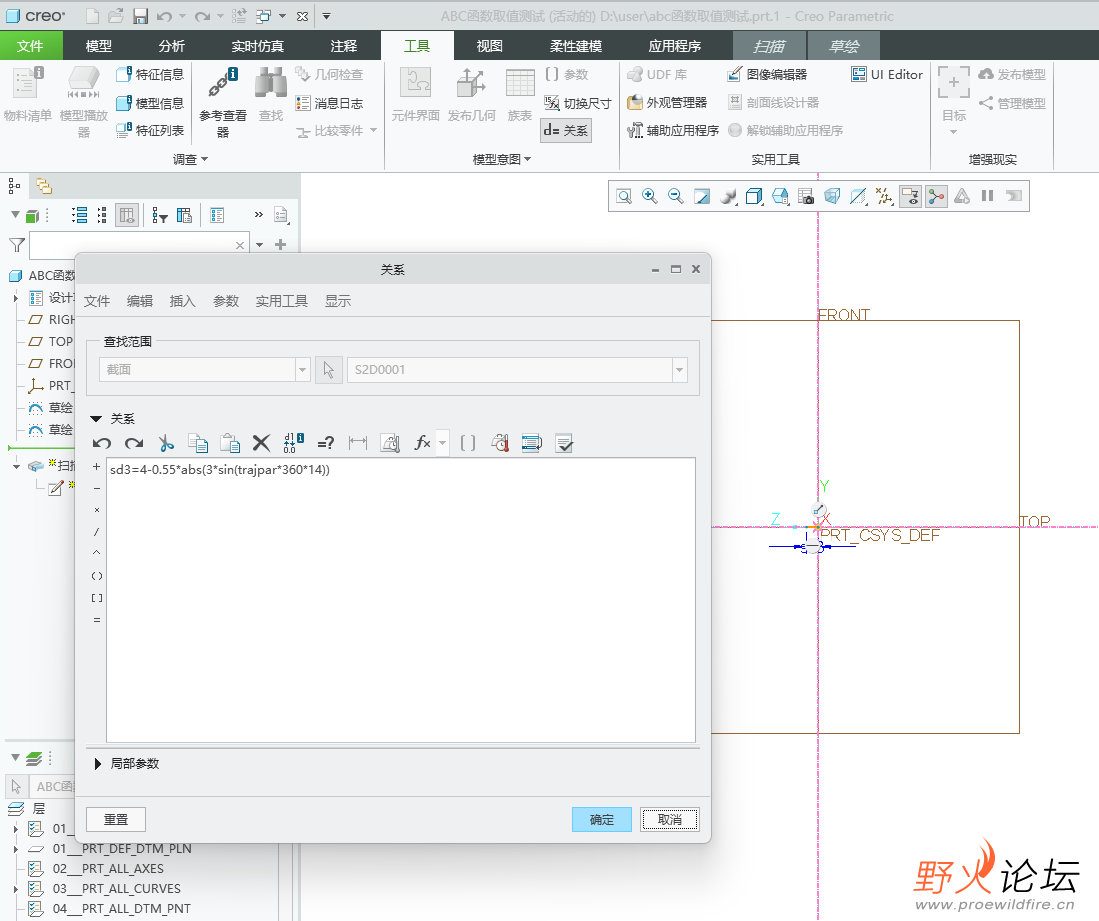This screenshot has width=1099, height=921.
Task: Launch UI Editor tool
Action: pyautogui.click(x=887, y=74)
